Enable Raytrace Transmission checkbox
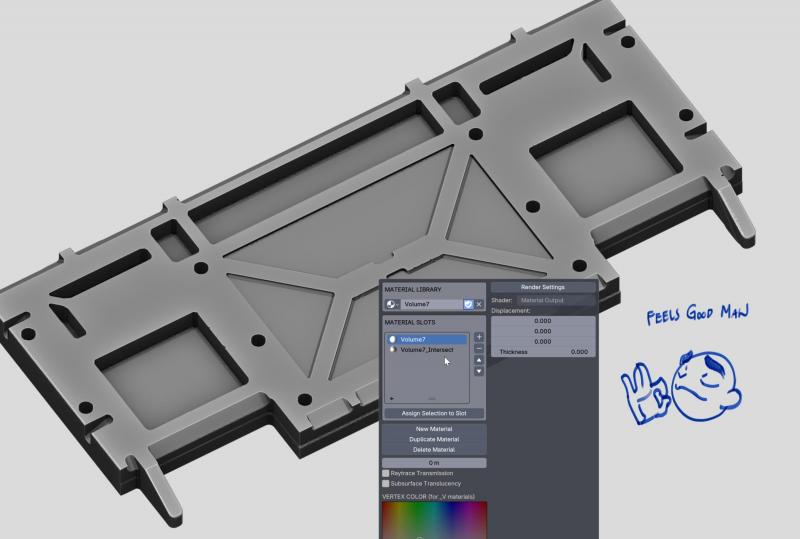Screen dimensions: 800x539 pyautogui.click(x=386, y=473)
